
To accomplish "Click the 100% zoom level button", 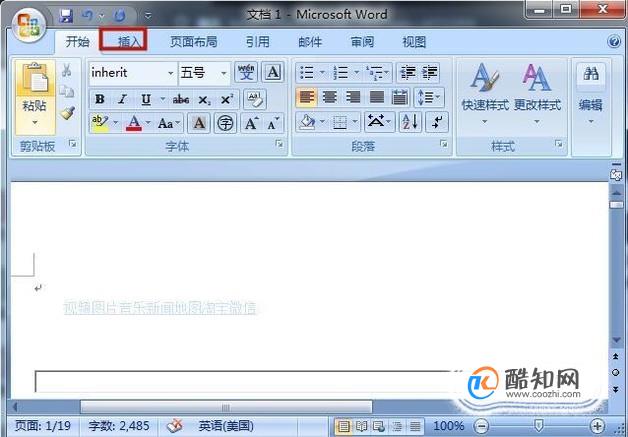I will [449, 426].
